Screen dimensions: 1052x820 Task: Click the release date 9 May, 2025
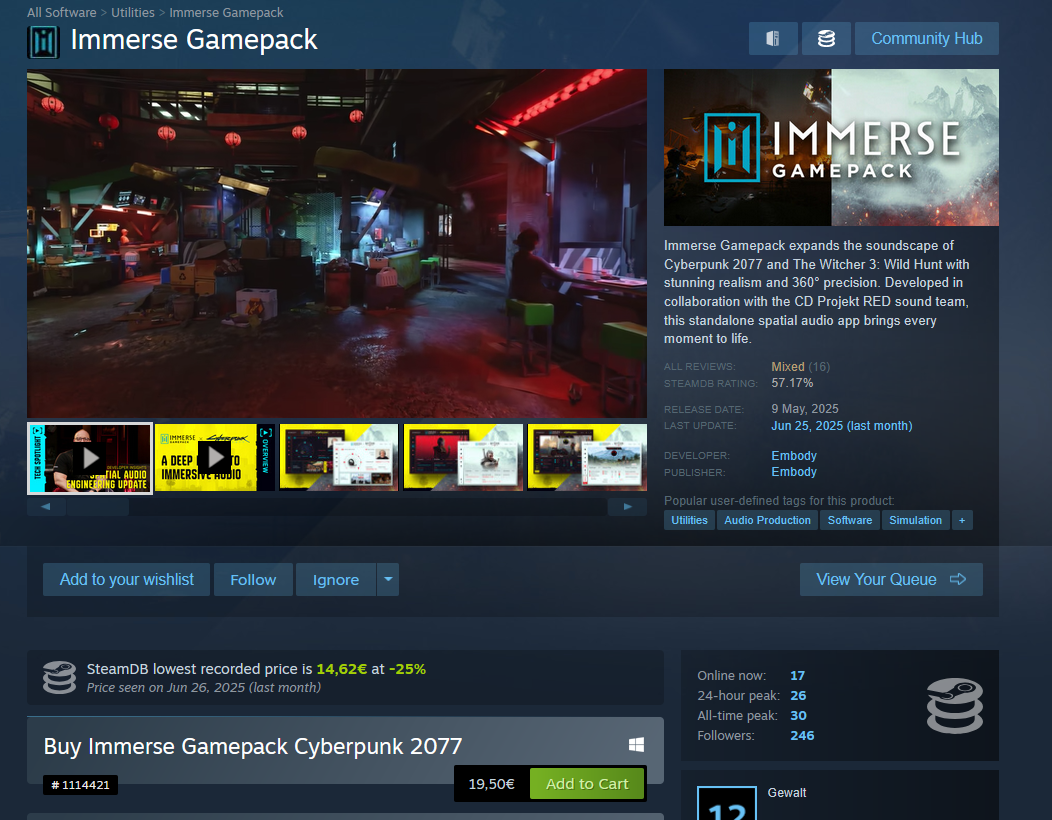pyautogui.click(x=804, y=409)
